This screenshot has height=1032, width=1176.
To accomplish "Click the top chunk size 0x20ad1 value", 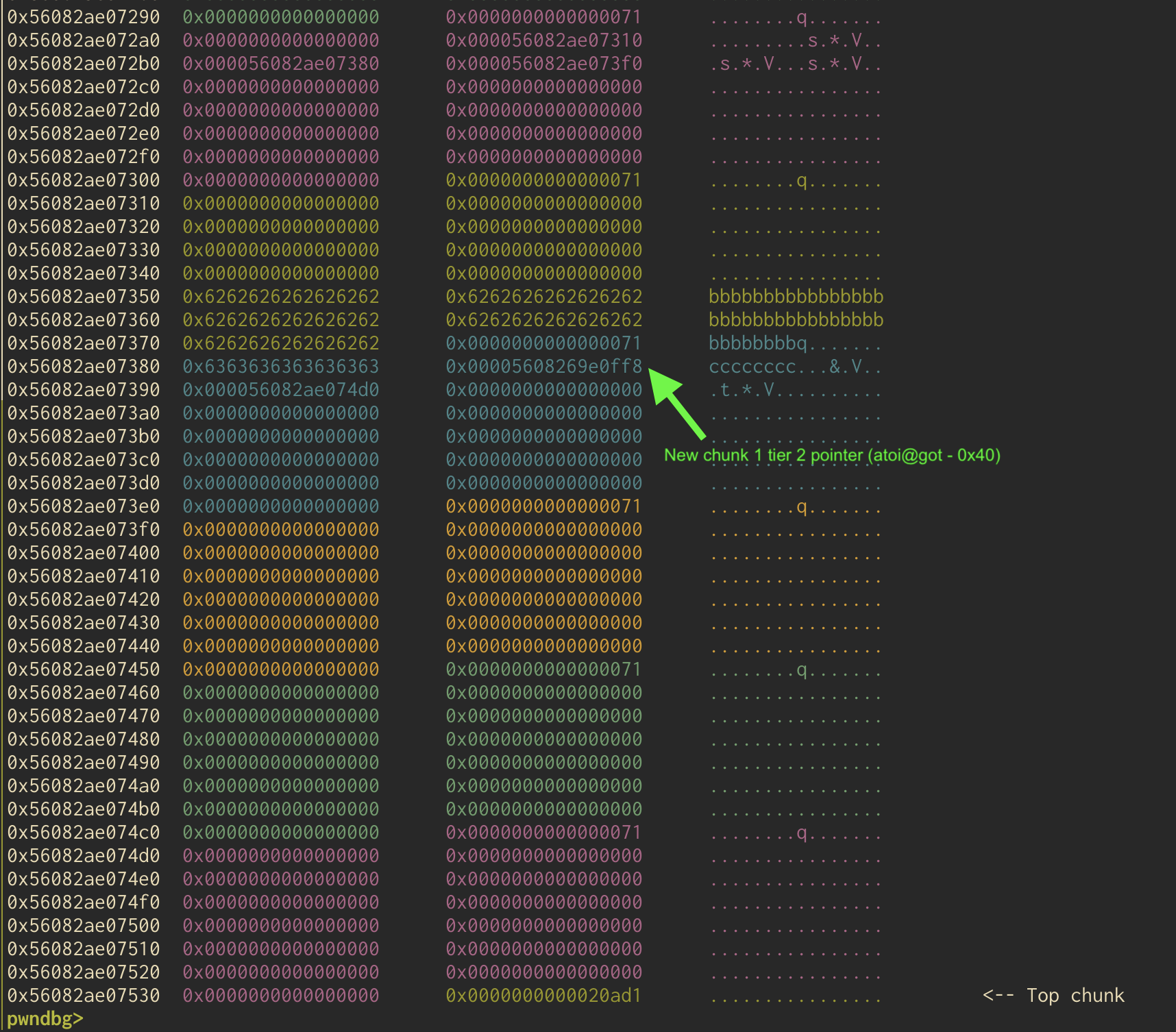I will (x=543, y=996).
